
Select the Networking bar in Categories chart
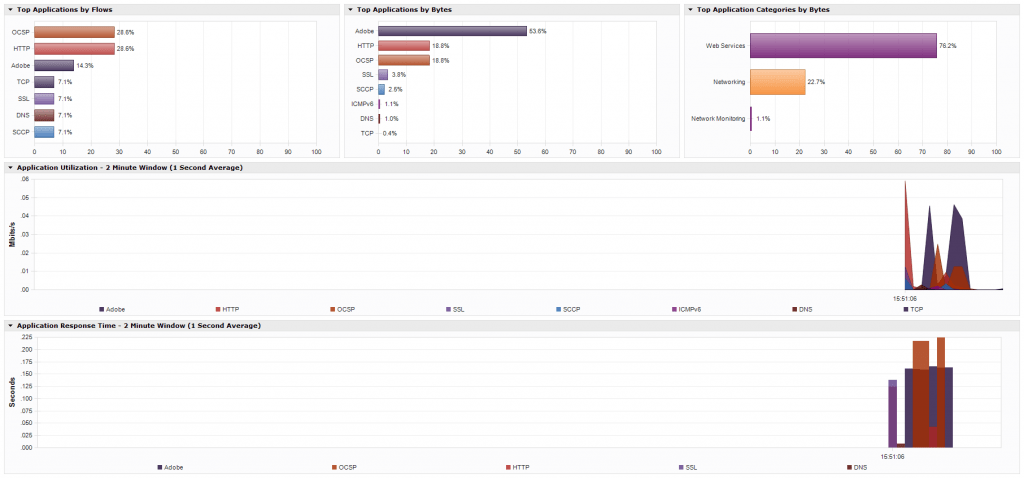(x=777, y=82)
